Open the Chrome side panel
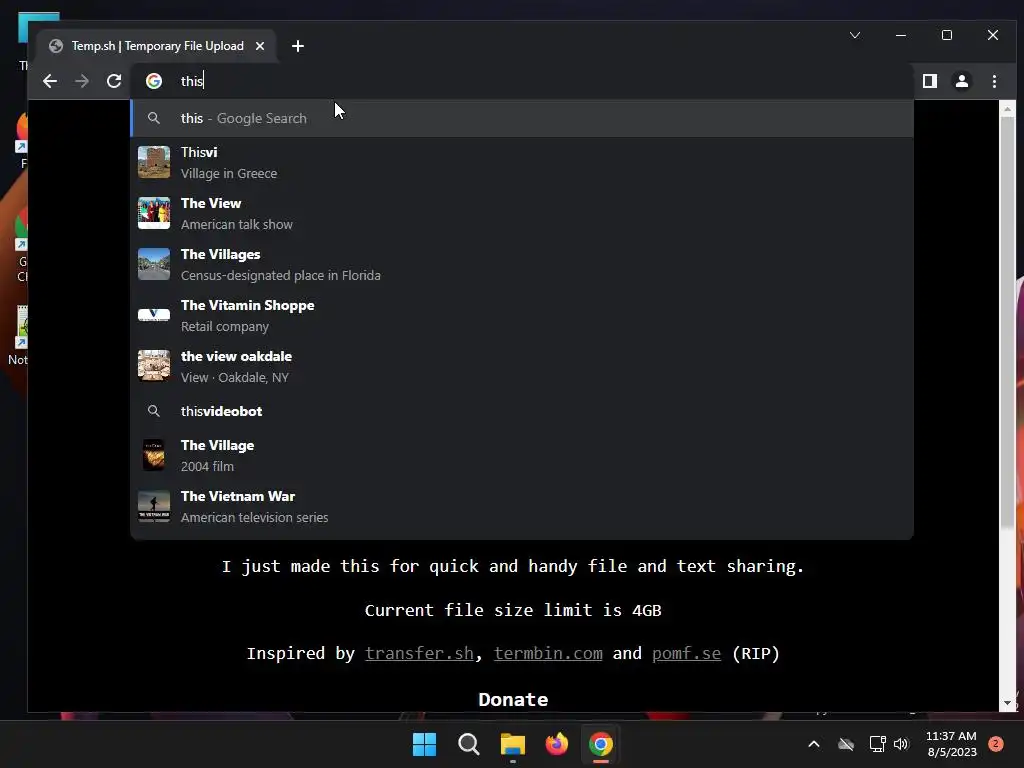This screenshot has height=768, width=1024. click(x=929, y=81)
